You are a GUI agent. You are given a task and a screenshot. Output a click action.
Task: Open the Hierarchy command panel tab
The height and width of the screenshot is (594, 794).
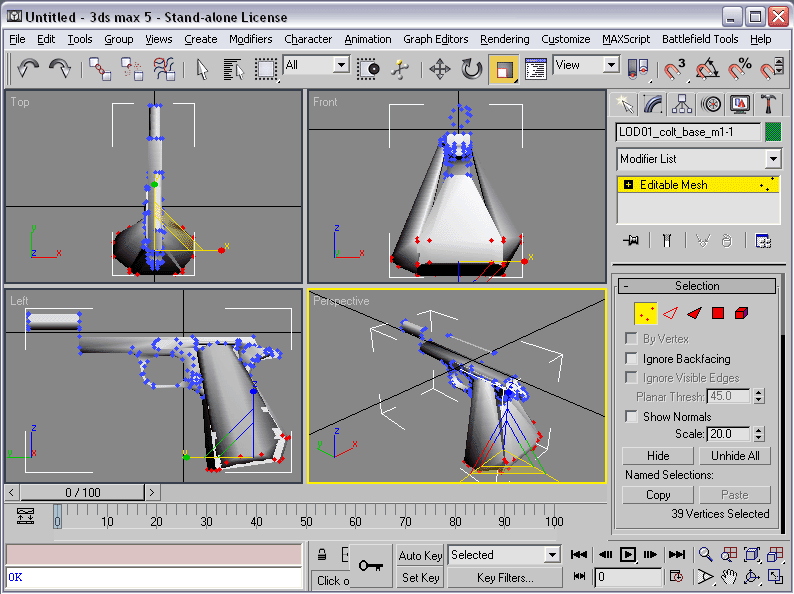pyautogui.click(x=682, y=104)
